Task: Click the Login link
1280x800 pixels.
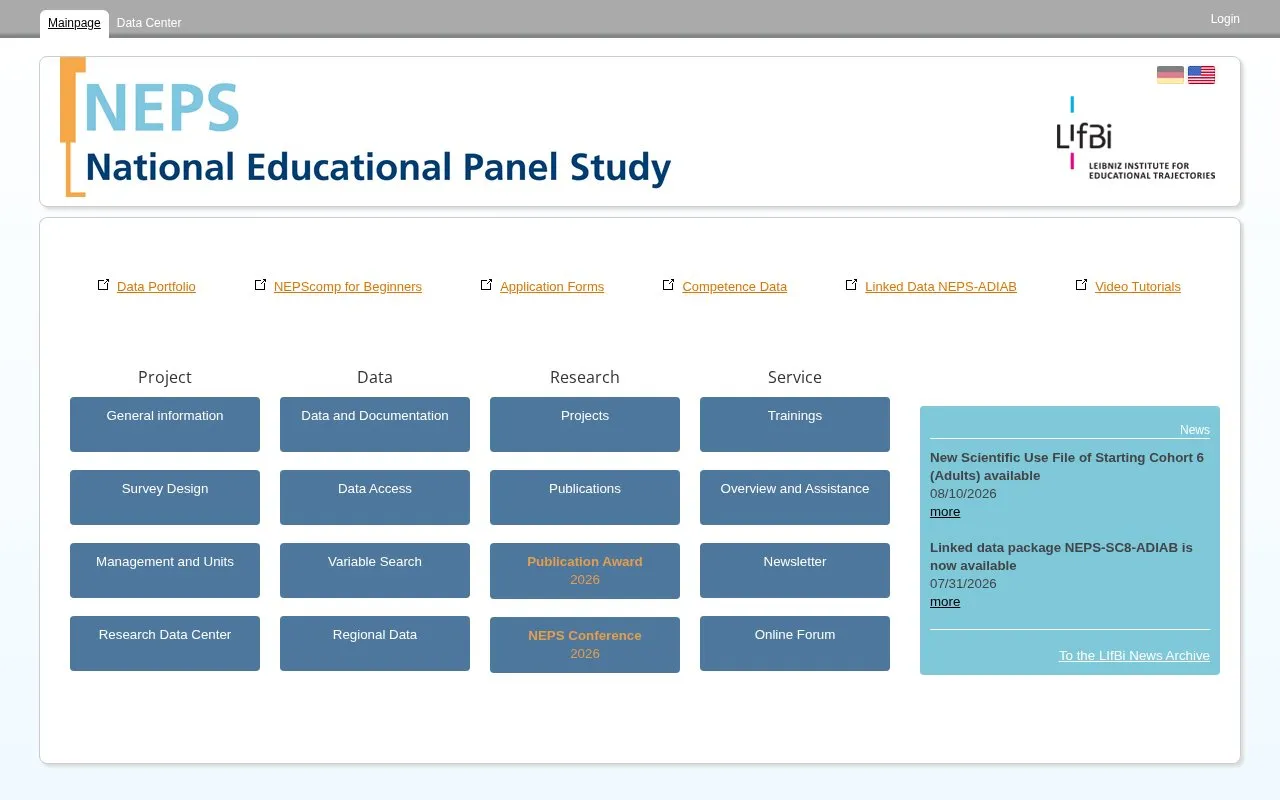Action: coord(1225,19)
